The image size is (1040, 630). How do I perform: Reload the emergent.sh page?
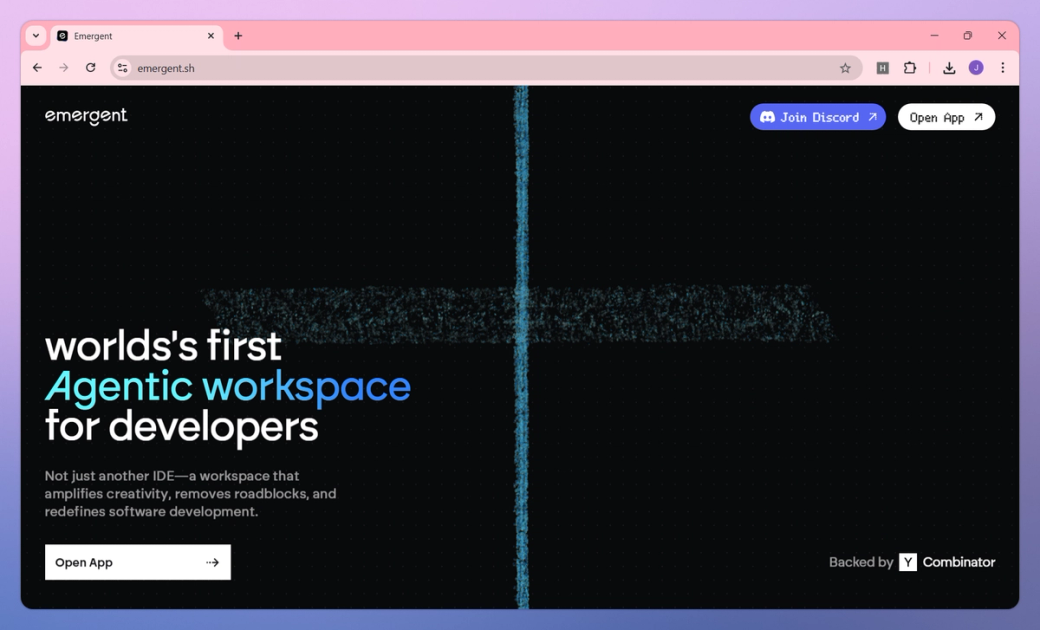(91, 68)
